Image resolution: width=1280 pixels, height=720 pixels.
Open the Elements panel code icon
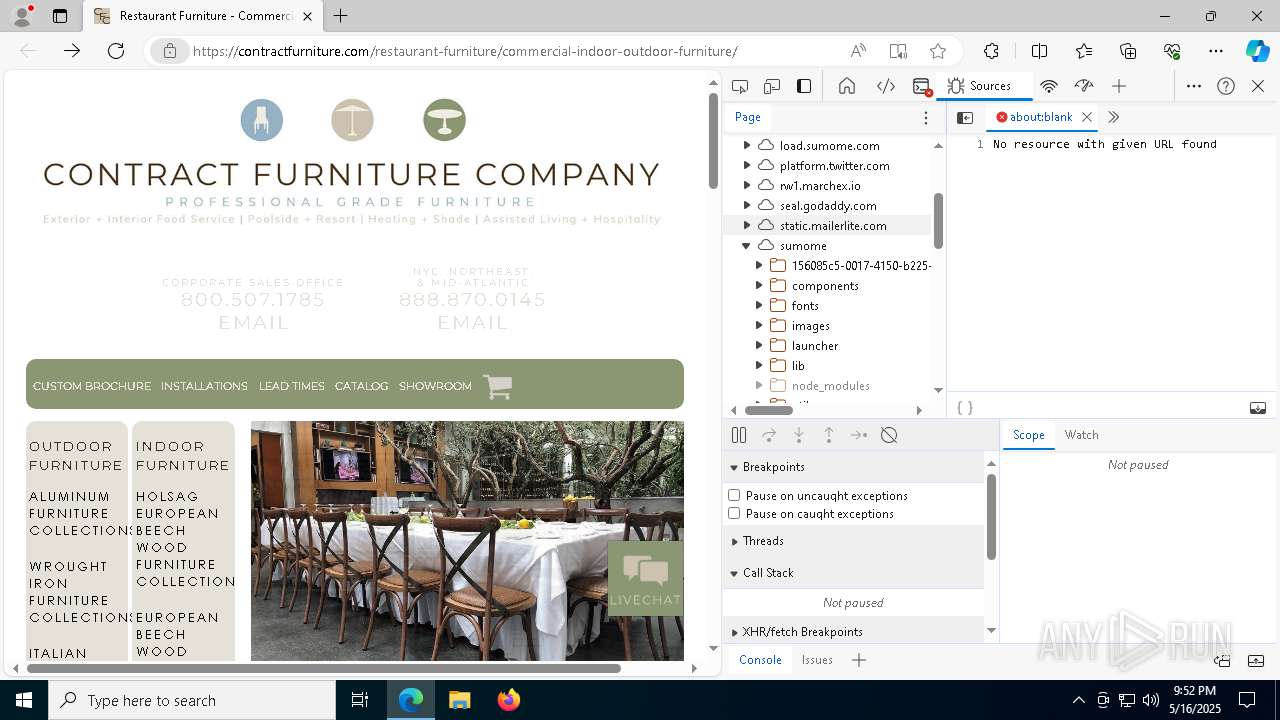(885, 86)
